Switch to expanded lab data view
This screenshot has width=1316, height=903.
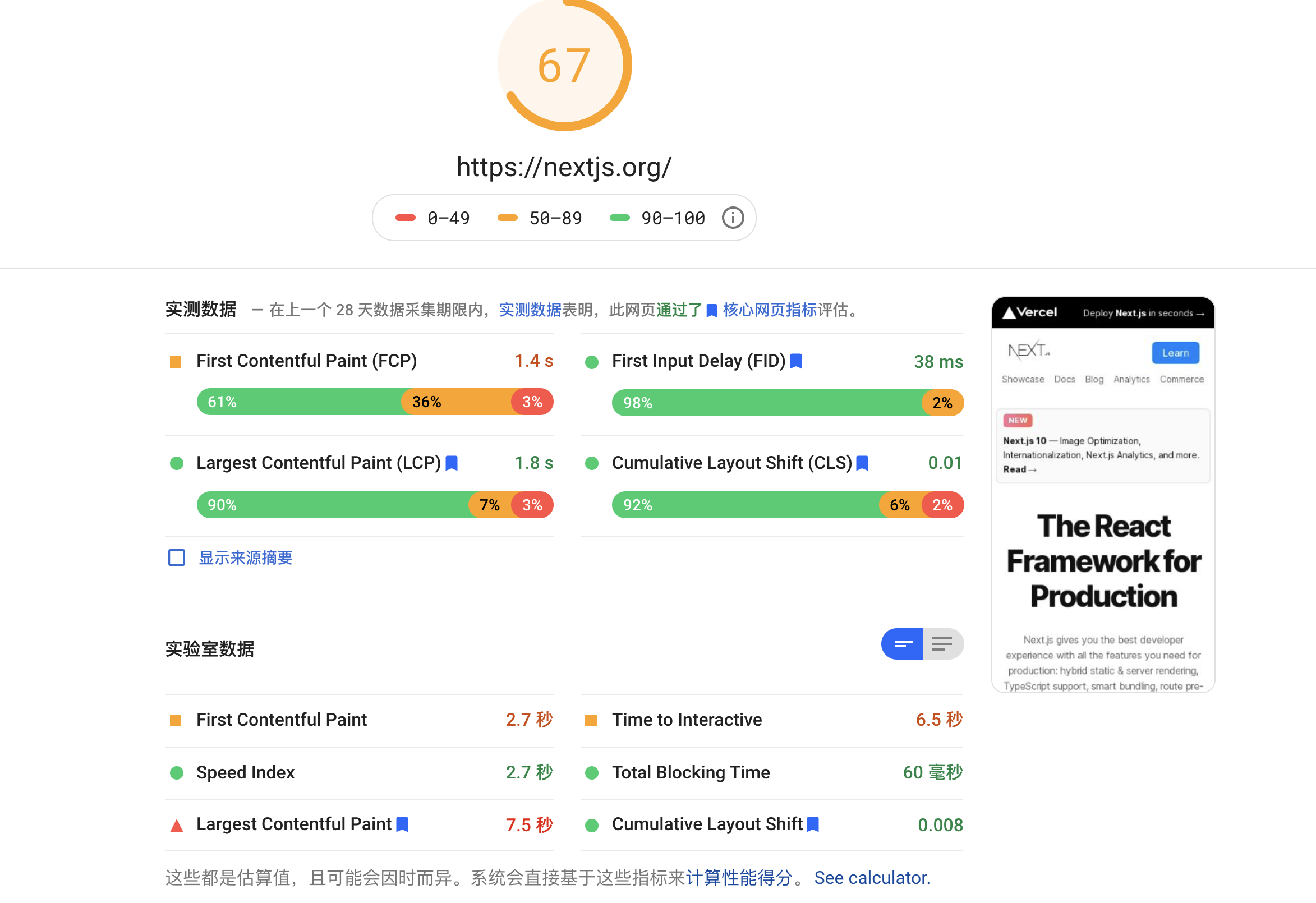tap(944, 644)
